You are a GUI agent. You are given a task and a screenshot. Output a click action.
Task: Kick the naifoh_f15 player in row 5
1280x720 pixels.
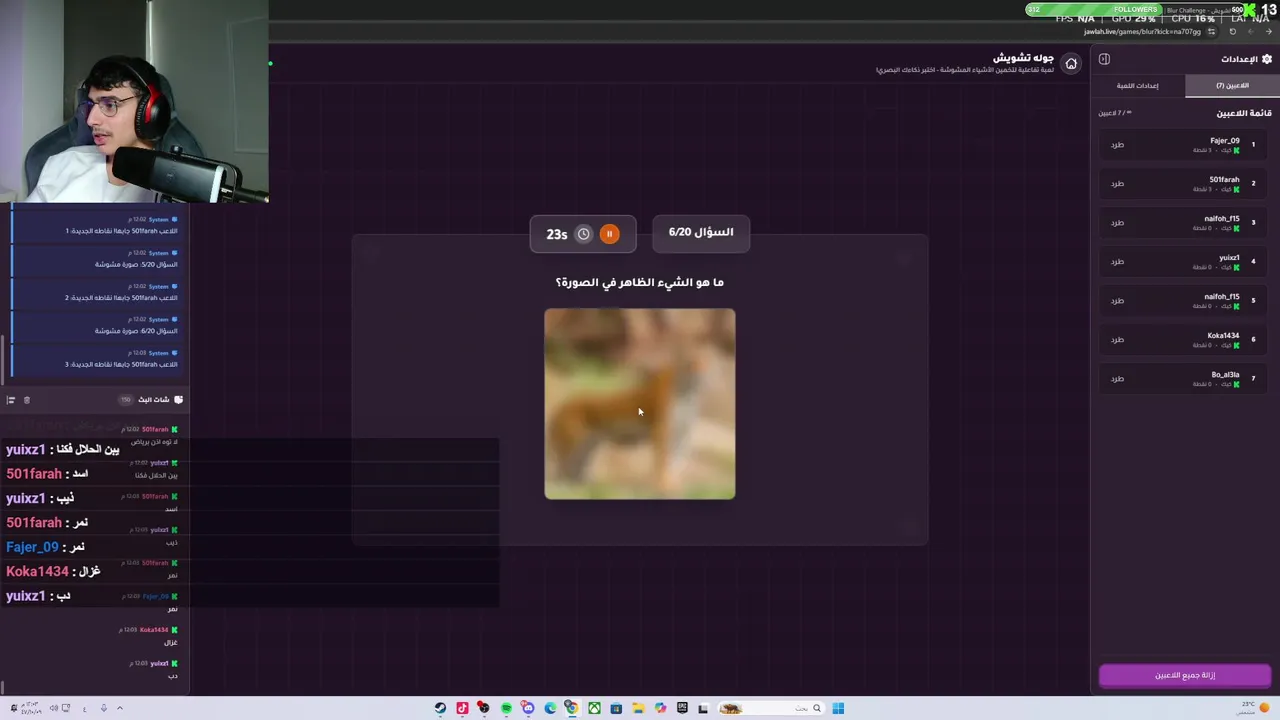(x=1117, y=301)
